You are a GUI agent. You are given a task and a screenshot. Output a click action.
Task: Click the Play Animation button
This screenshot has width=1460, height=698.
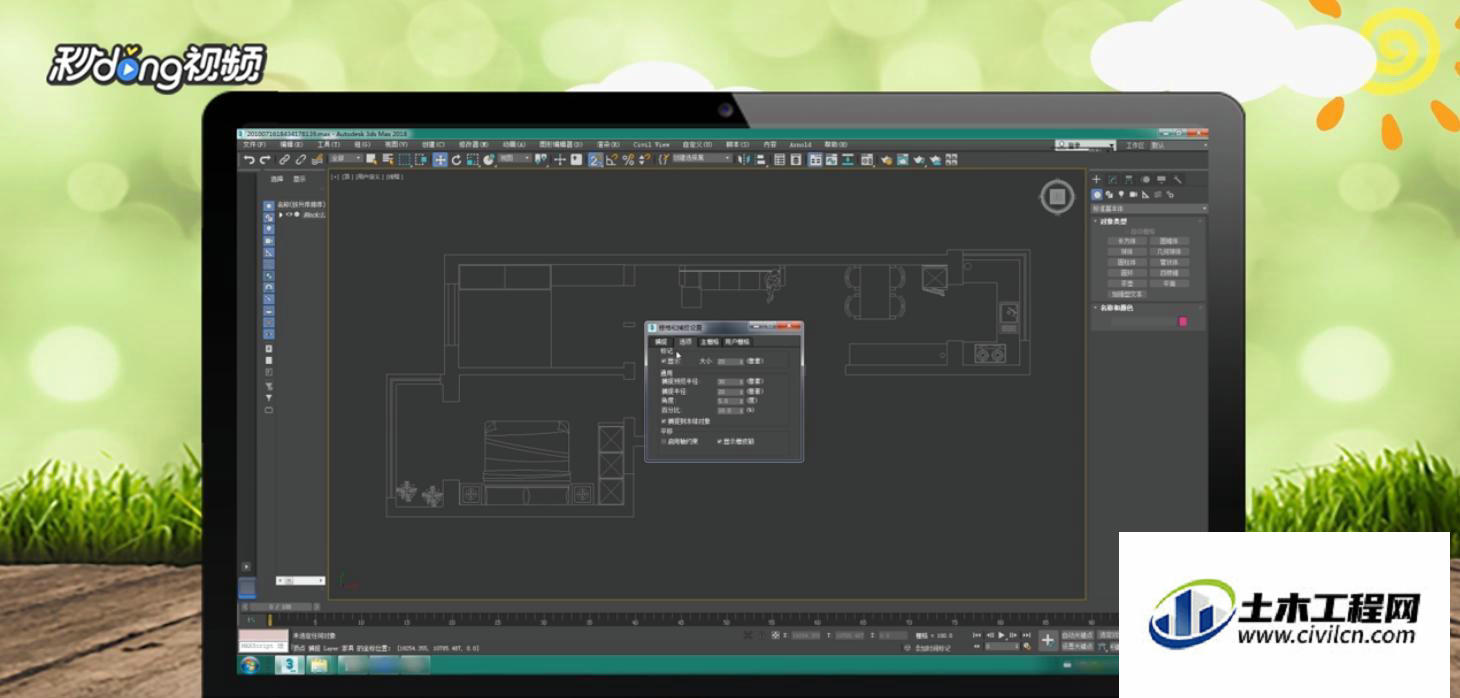pyautogui.click(x=1001, y=636)
